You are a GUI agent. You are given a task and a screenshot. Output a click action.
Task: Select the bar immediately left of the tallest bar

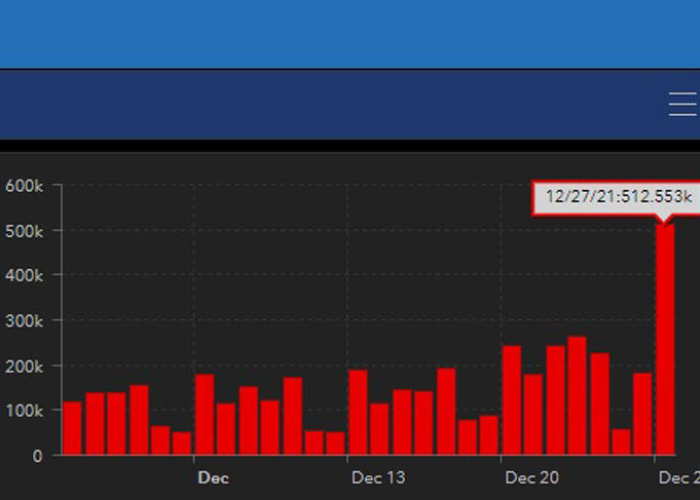click(x=642, y=414)
